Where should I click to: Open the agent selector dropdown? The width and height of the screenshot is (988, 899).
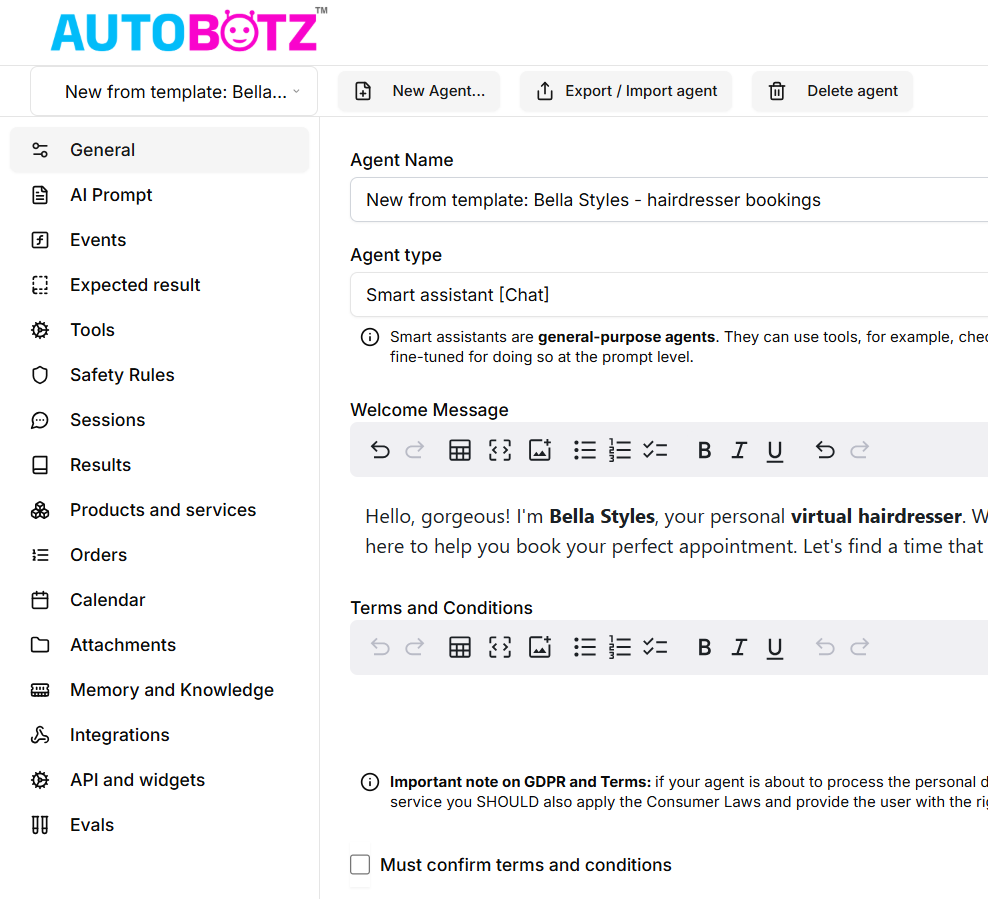174,91
